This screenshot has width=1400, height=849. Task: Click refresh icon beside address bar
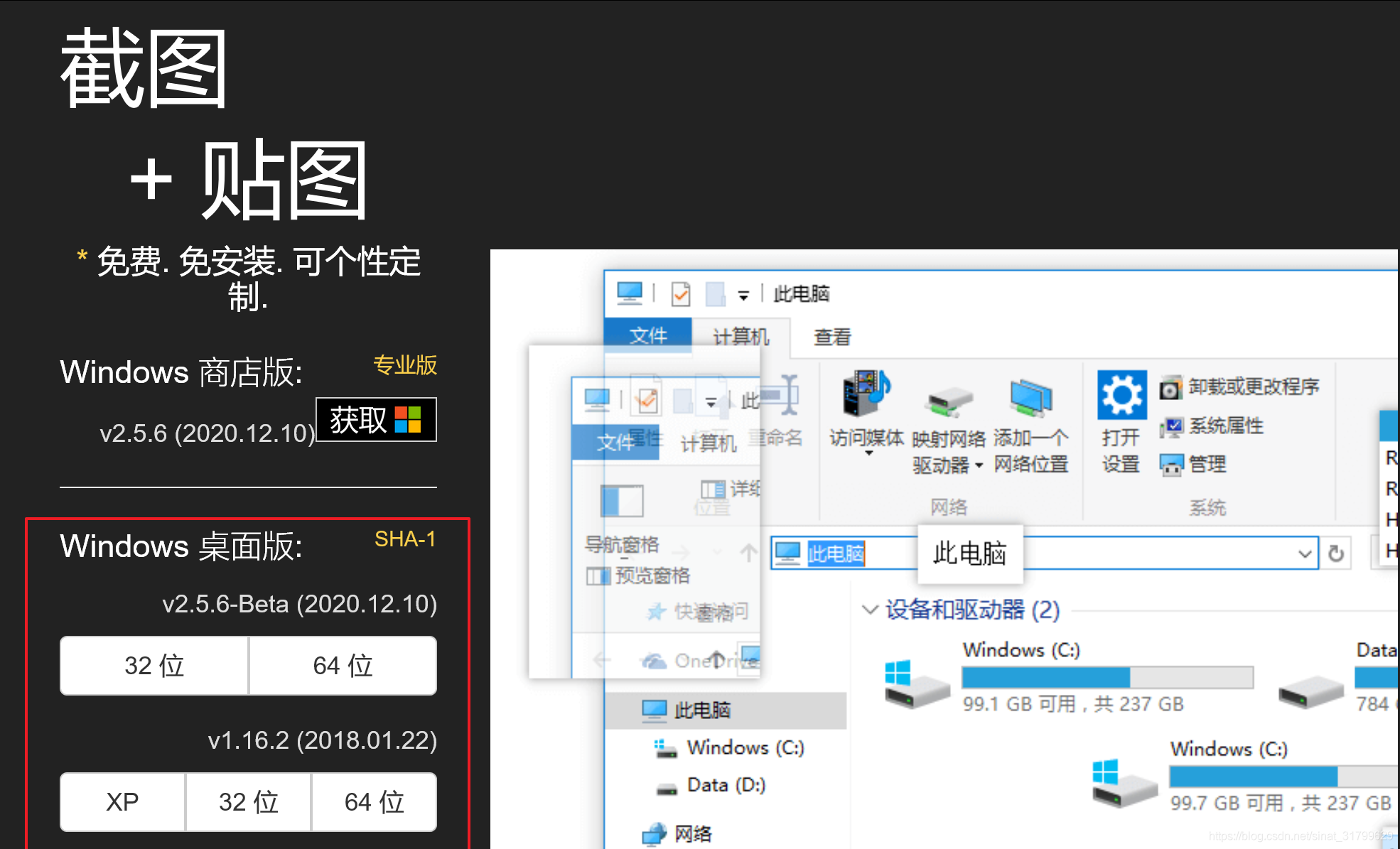(1336, 553)
